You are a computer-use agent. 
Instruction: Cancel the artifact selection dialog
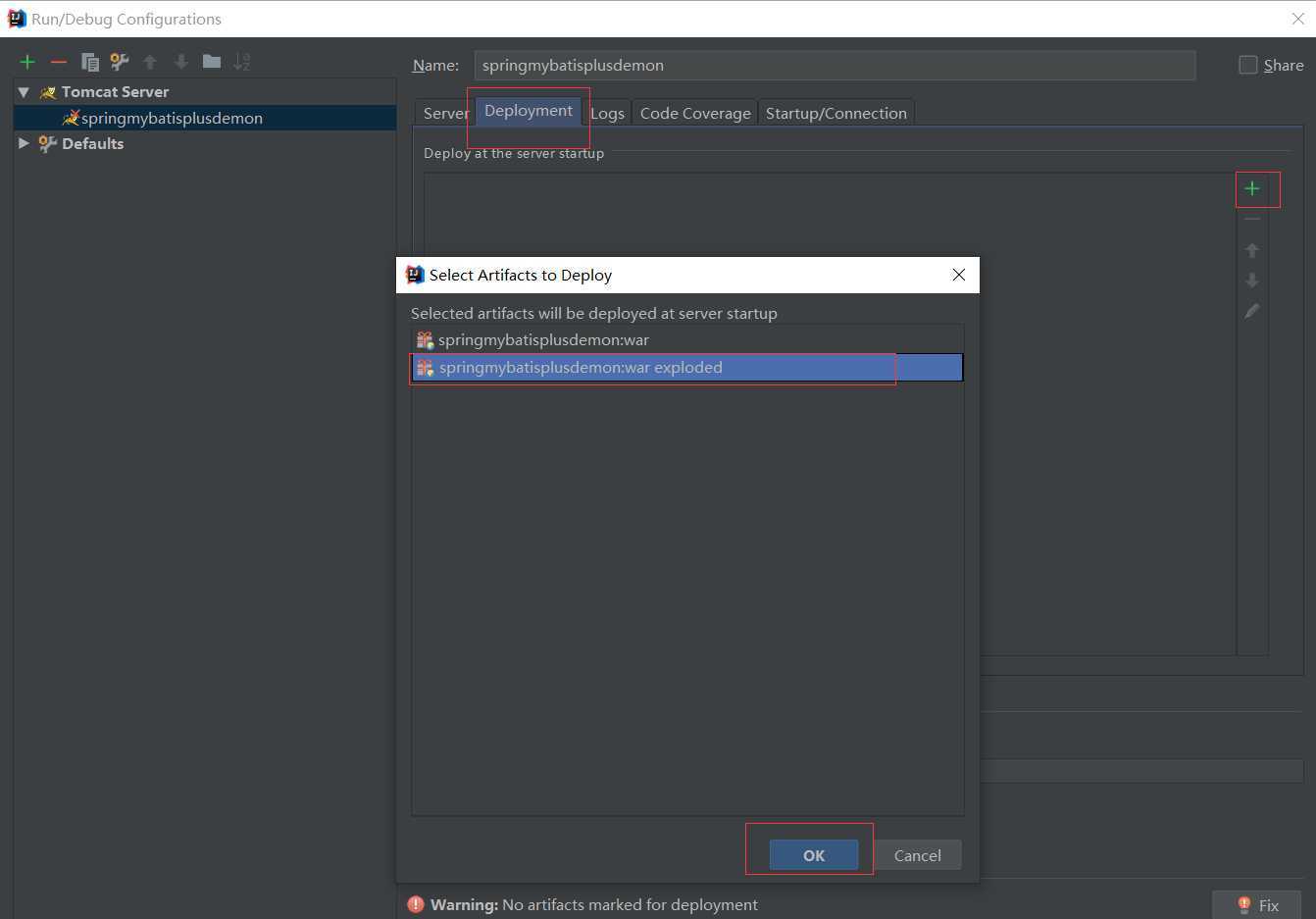pyautogui.click(x=918, y=855)
